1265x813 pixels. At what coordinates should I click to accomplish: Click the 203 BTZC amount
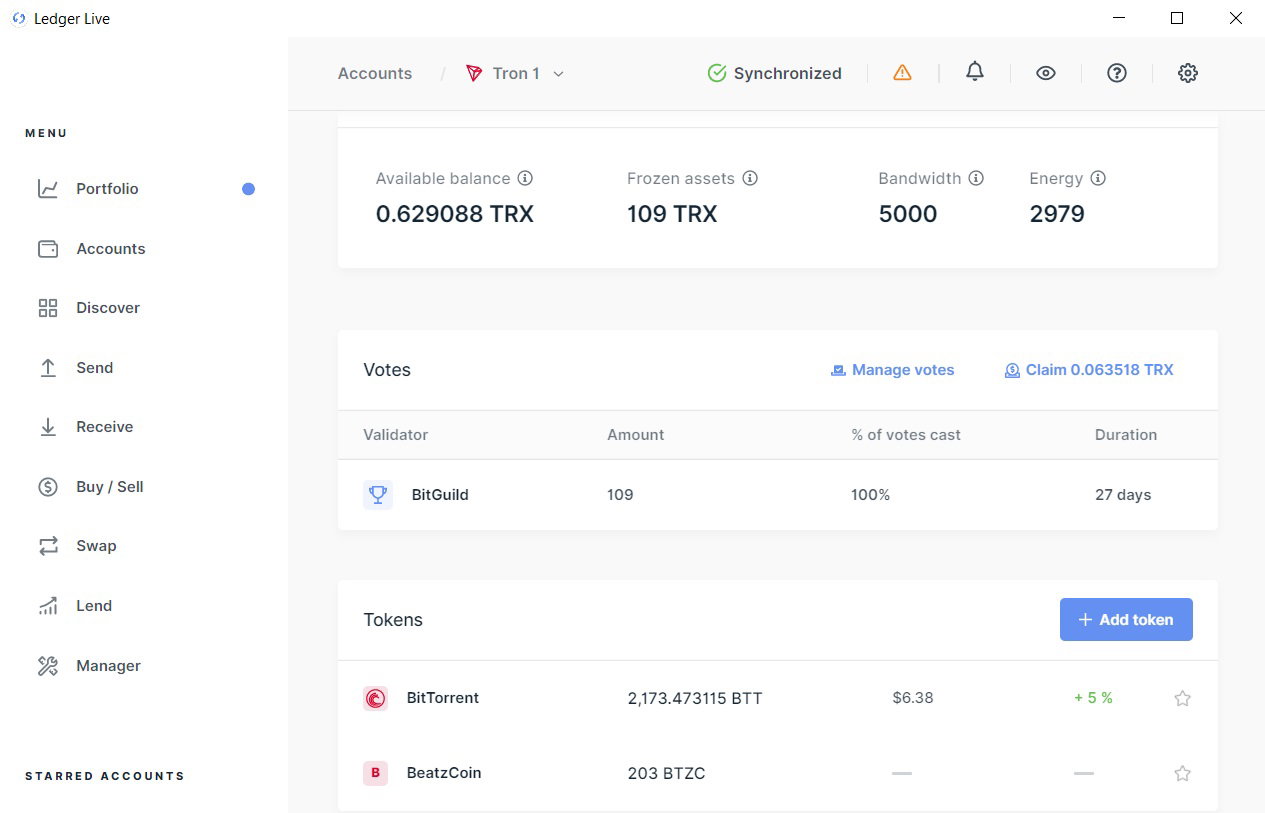[667, 773]
